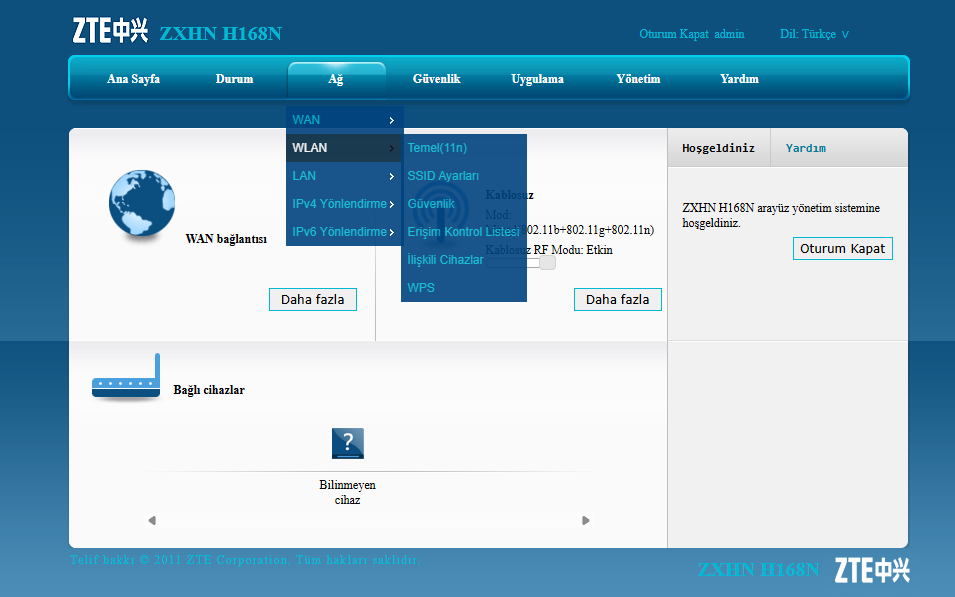Expand the WAN submenu arrow

(392, 121)
